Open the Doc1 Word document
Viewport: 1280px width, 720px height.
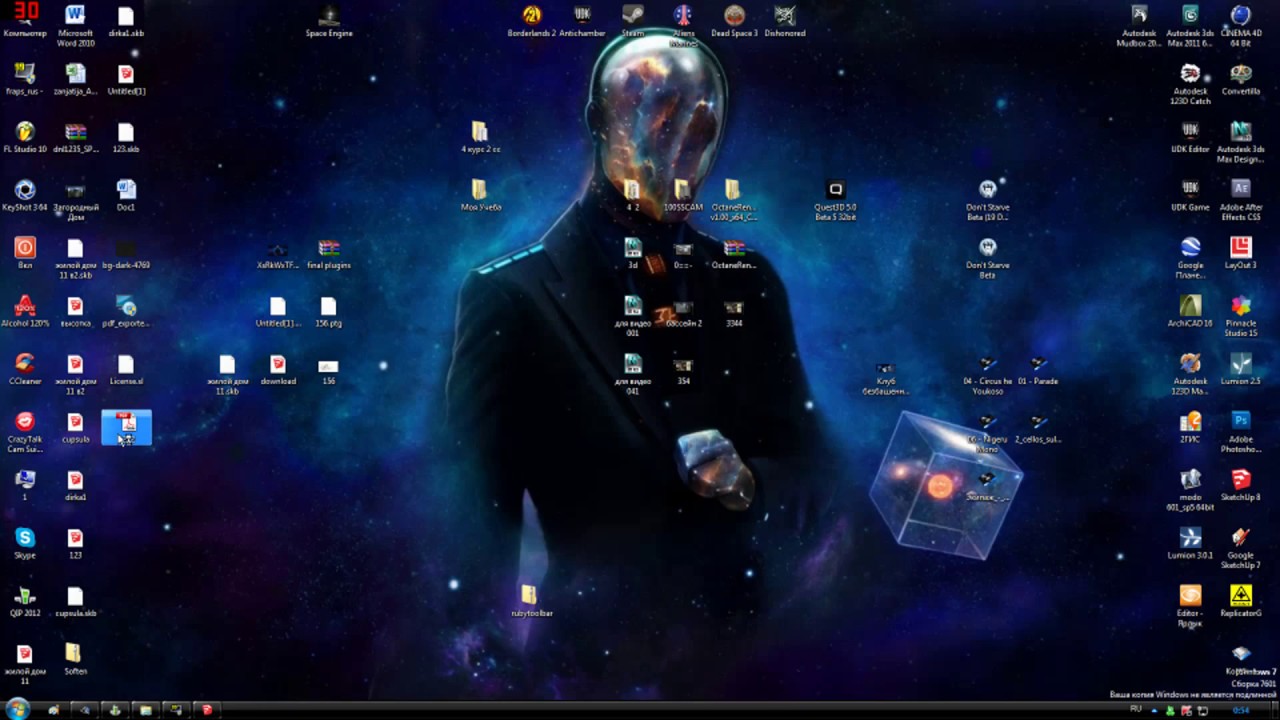(x=125, y=194)
